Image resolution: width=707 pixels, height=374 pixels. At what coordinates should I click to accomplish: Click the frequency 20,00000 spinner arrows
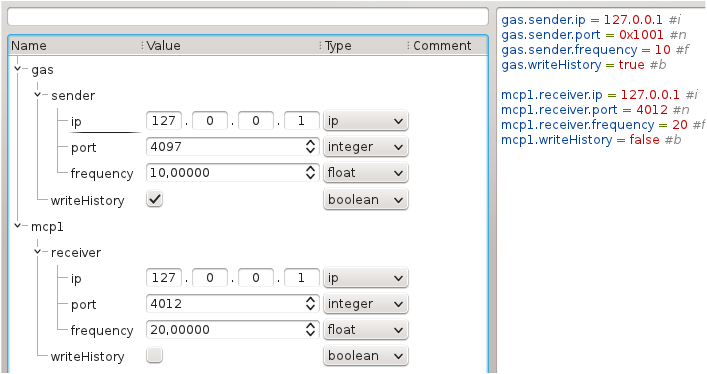coord(310,330)
